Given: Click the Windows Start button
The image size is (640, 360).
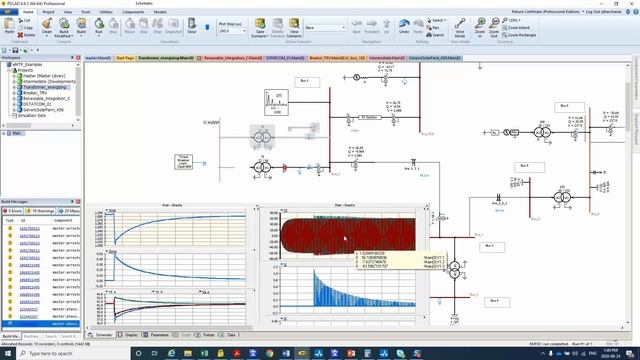Looking at the screenshot, I should [x=7, y=353].
